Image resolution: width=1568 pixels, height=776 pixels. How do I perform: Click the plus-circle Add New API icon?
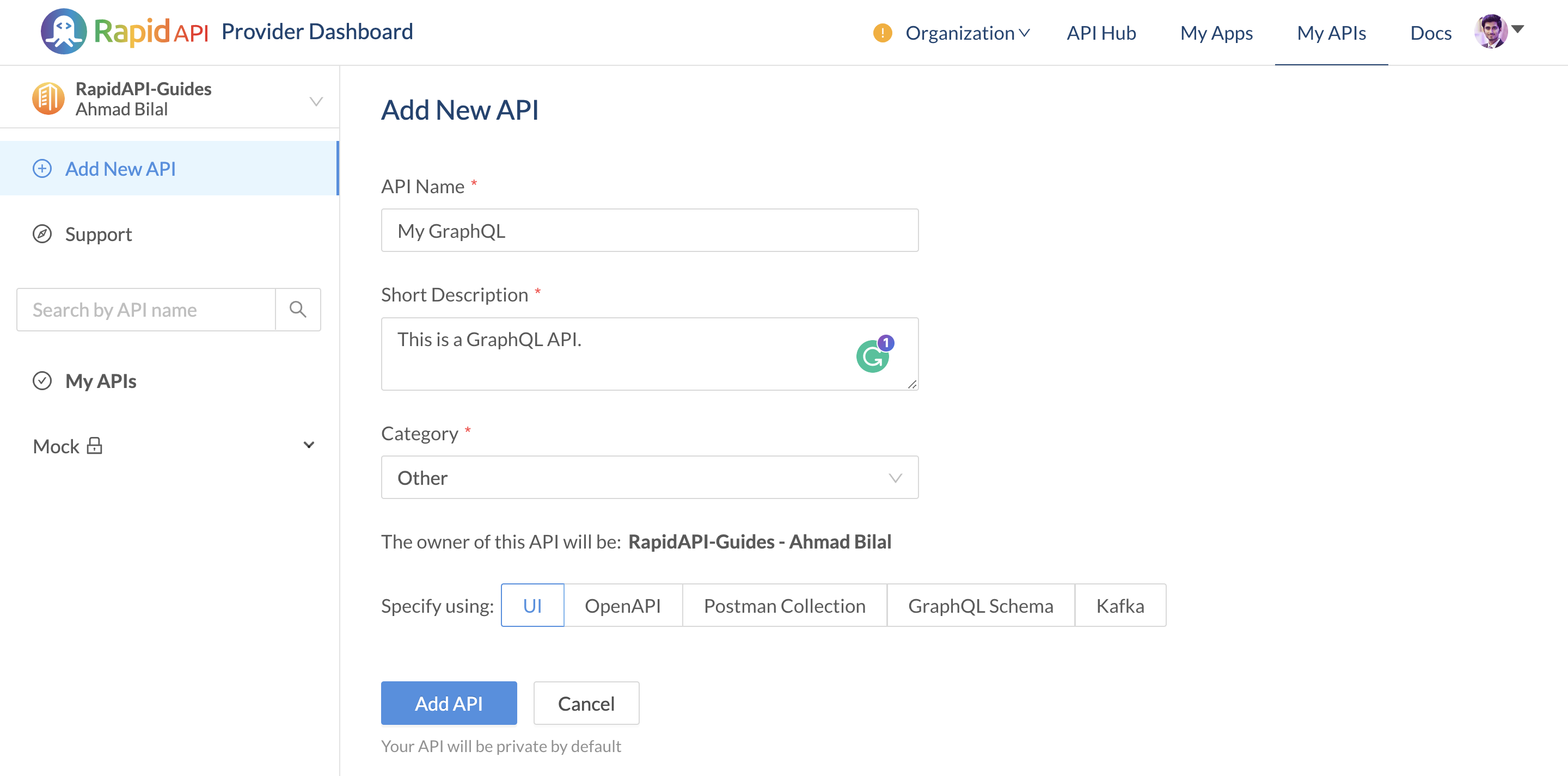click(x=42, y=169)
